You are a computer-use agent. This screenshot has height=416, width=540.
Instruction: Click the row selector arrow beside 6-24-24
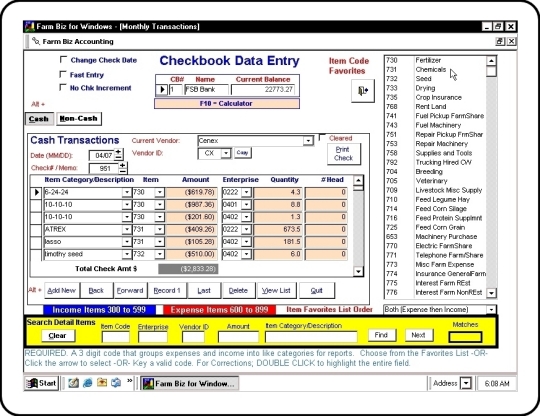click(36, 192)
